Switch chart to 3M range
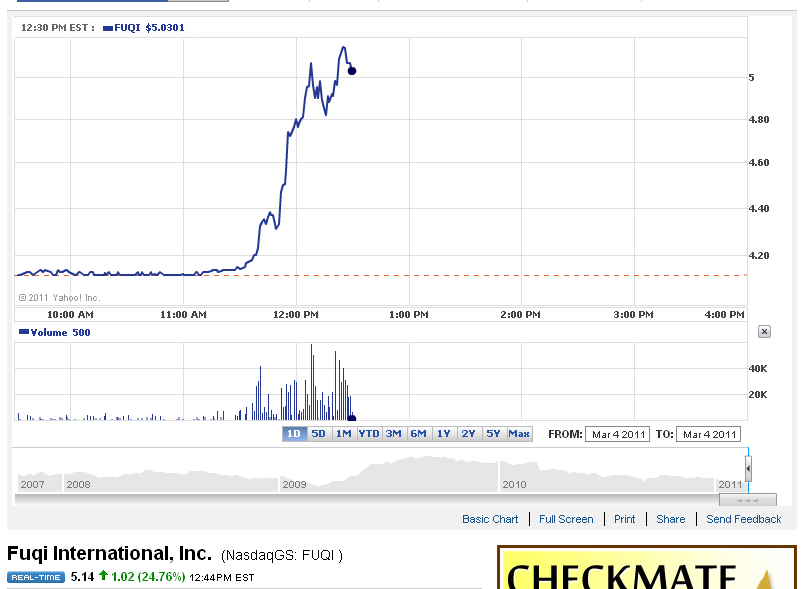The width and height of the screenshot is (804, 589). click(x=394, y=434)
